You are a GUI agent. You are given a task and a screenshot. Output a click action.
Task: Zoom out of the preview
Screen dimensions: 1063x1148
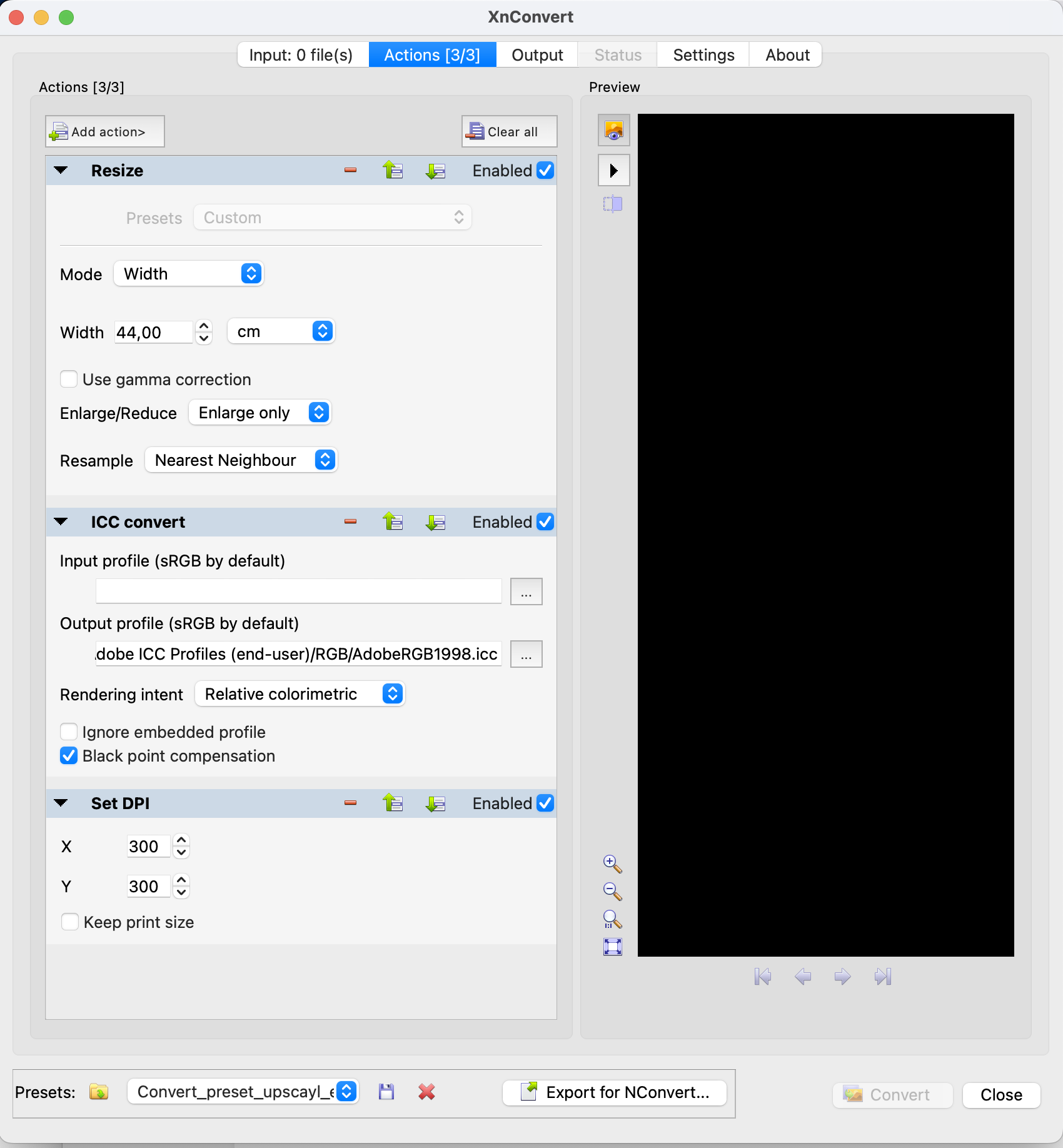612,892
